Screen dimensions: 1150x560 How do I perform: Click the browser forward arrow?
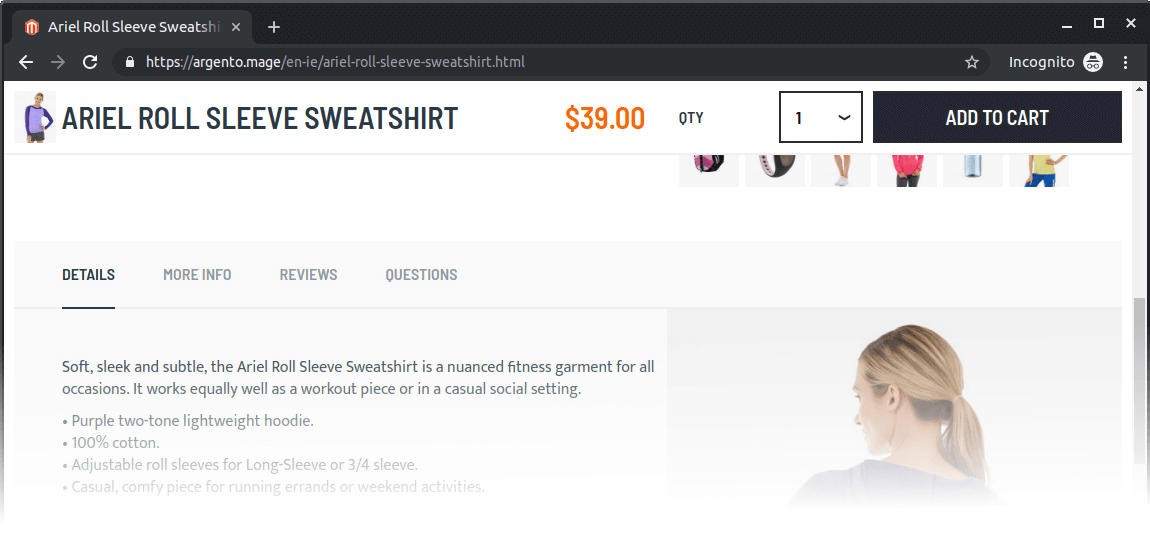click(x=58, y=62)
